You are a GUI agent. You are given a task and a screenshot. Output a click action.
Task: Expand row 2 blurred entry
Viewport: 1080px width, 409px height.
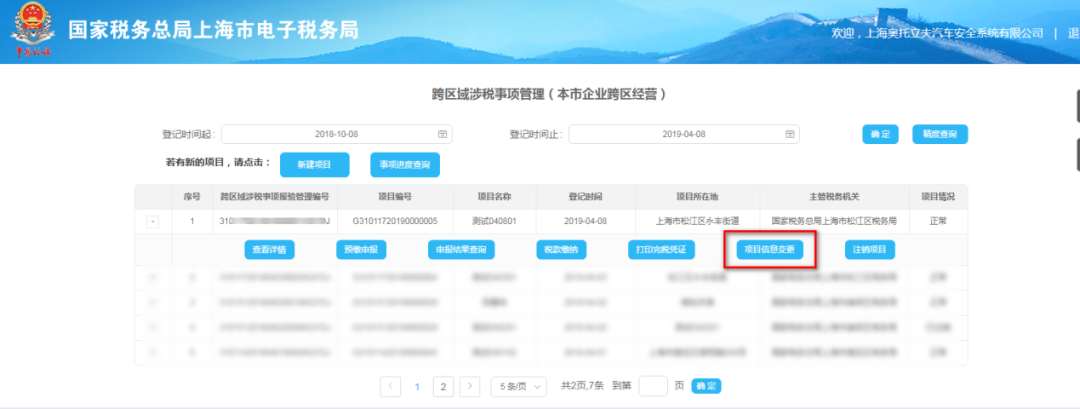point(153,277)
